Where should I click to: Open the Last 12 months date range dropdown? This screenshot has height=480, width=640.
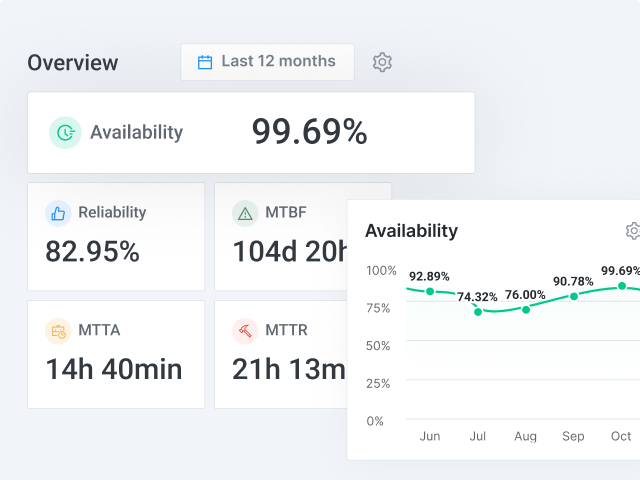coord(267,62)
